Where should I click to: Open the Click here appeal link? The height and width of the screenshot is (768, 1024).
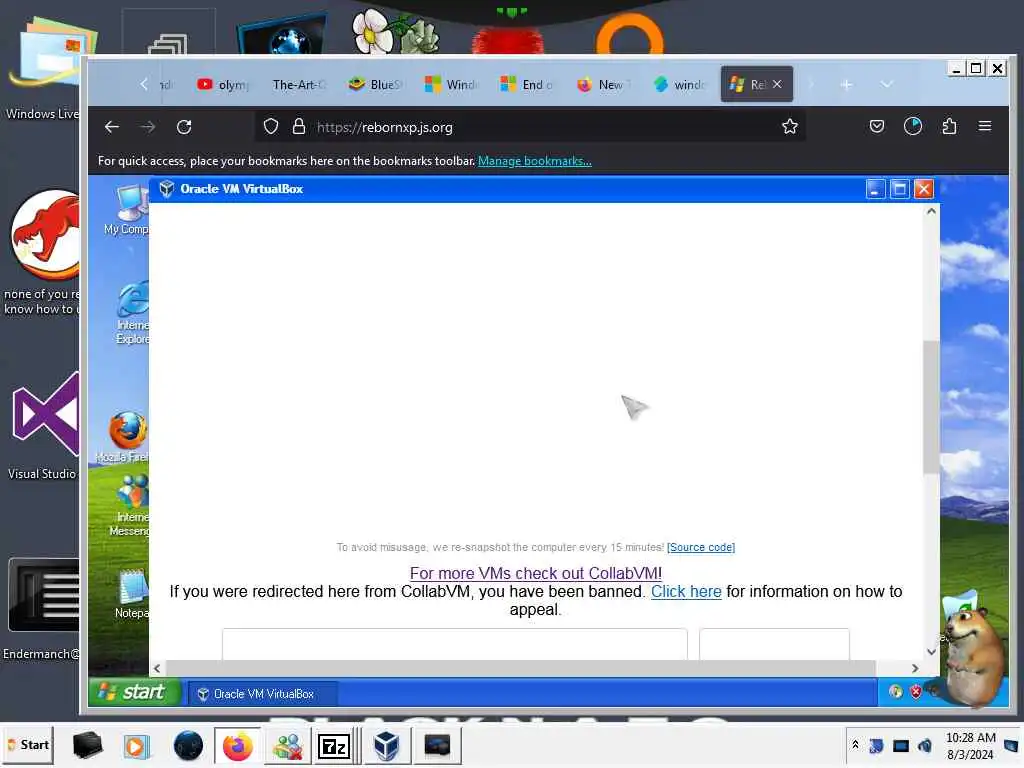tap(686, 592)
